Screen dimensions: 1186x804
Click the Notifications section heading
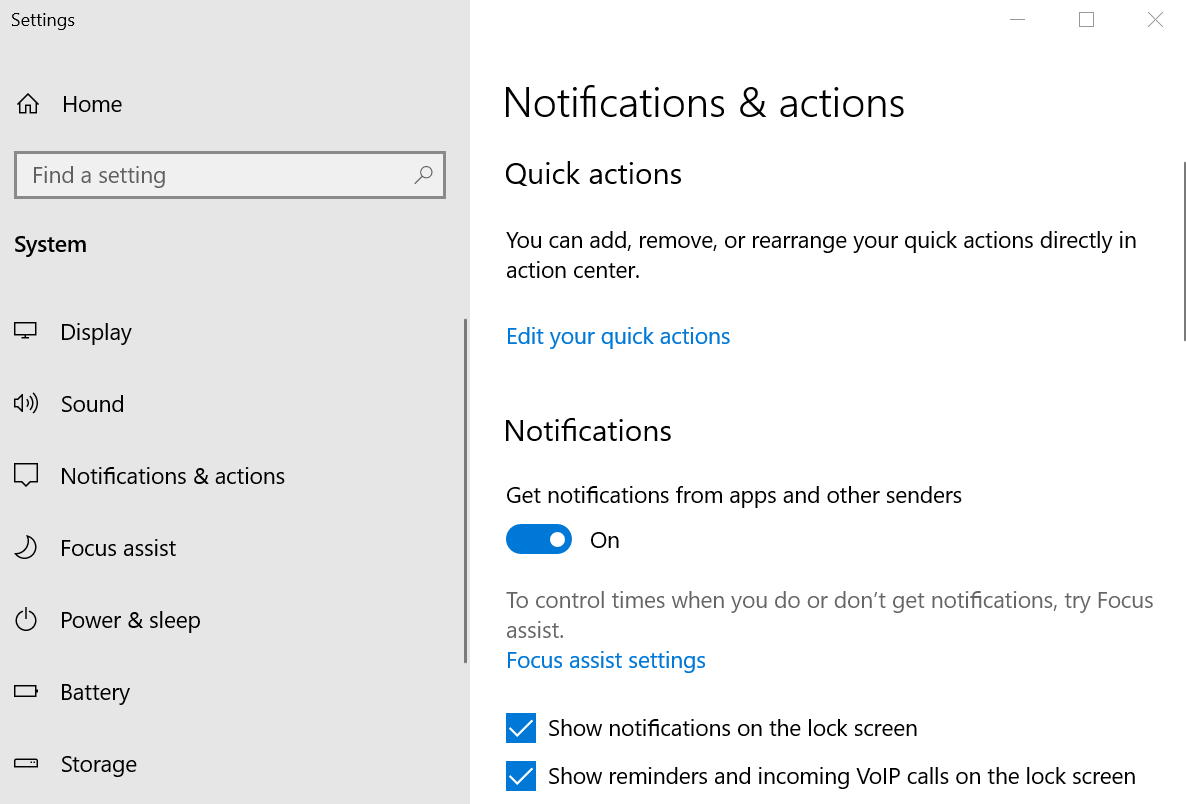coord(588,430)
